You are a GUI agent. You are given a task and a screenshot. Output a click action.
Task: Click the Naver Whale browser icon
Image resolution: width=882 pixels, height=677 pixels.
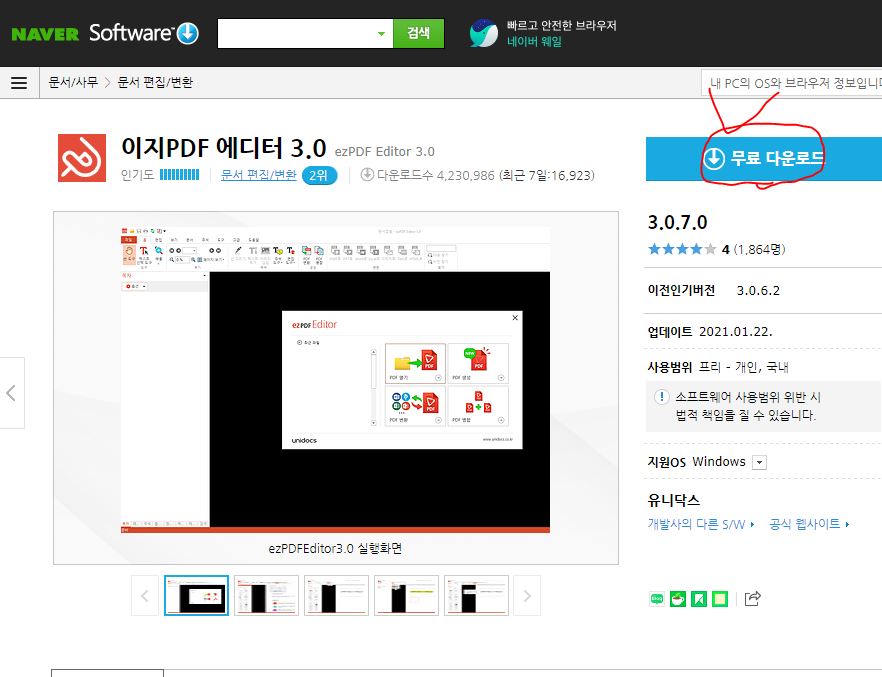point(484,33)
